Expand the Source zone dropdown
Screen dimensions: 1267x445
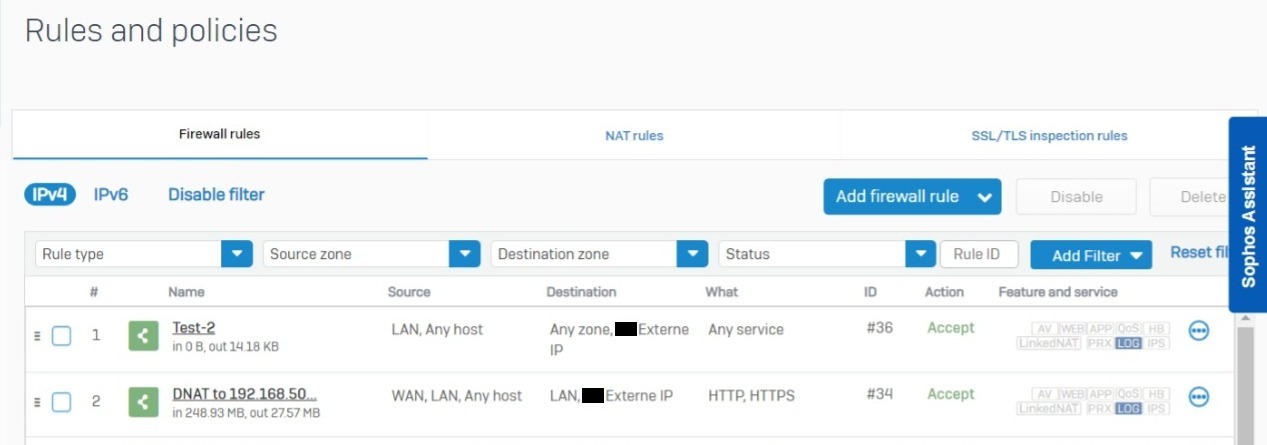(x=464, y=254)
